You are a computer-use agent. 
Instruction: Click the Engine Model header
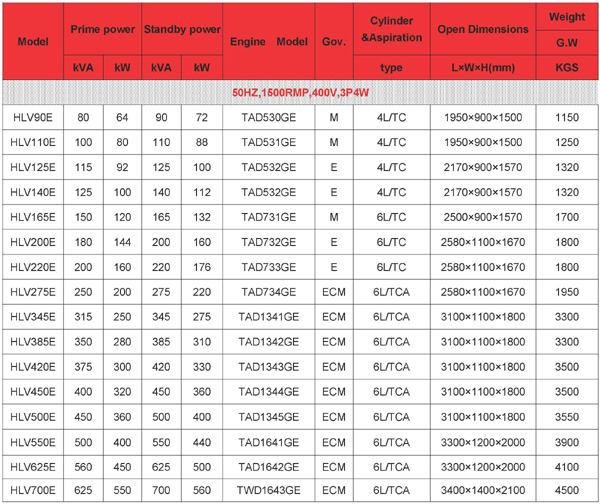pyautogui.click(x=269, y=41)
